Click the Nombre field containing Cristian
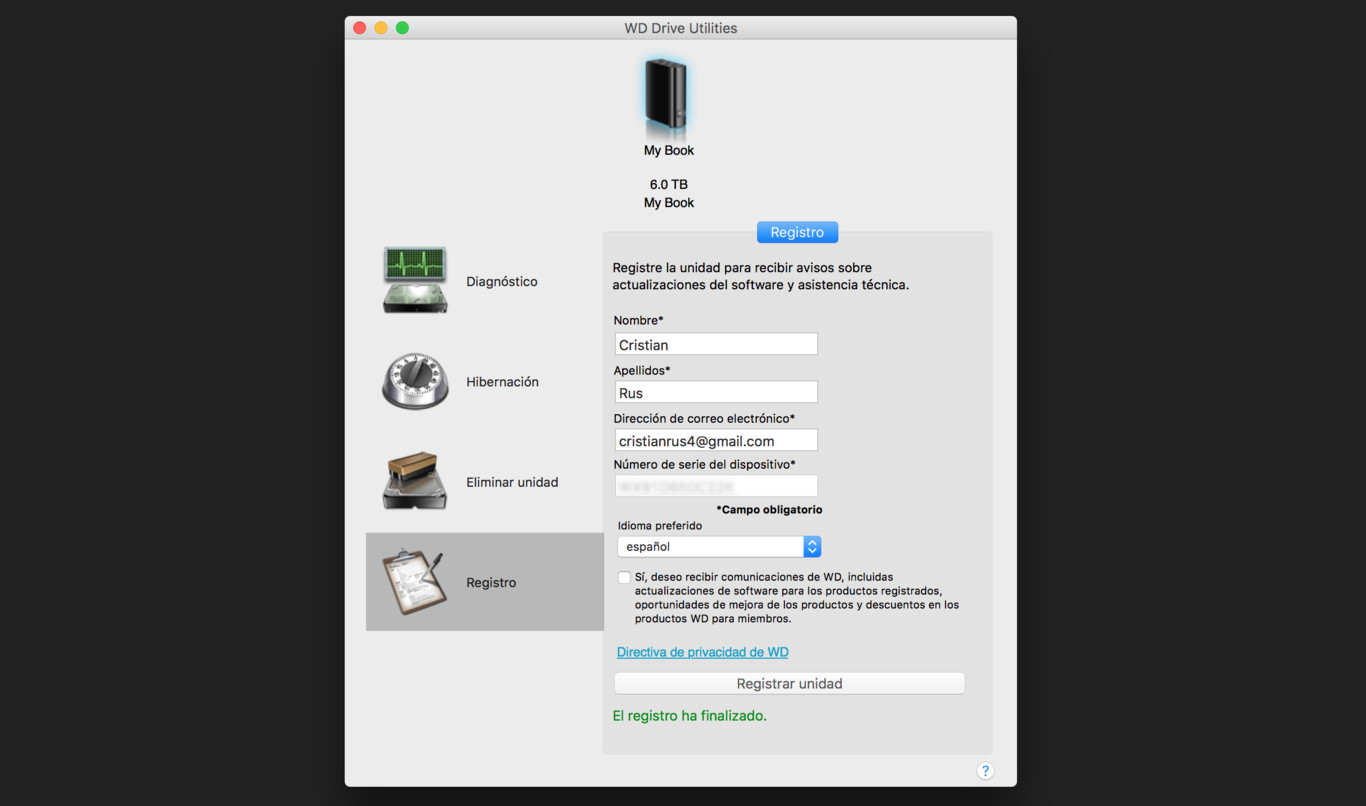 [716, 344]
